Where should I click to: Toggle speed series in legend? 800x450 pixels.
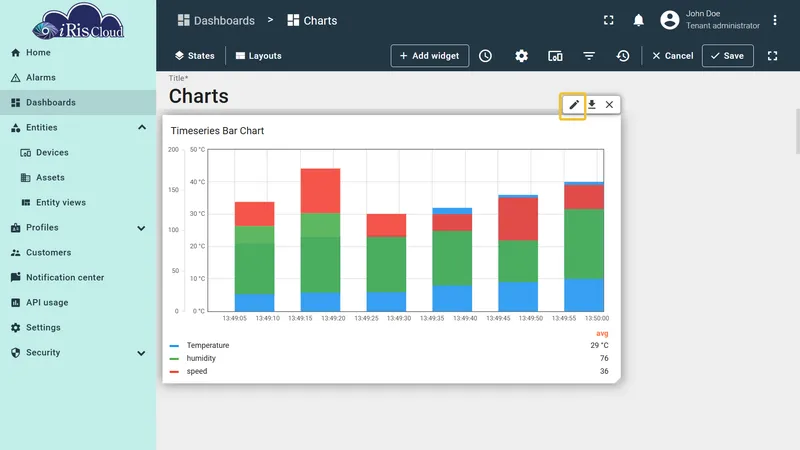196,371
